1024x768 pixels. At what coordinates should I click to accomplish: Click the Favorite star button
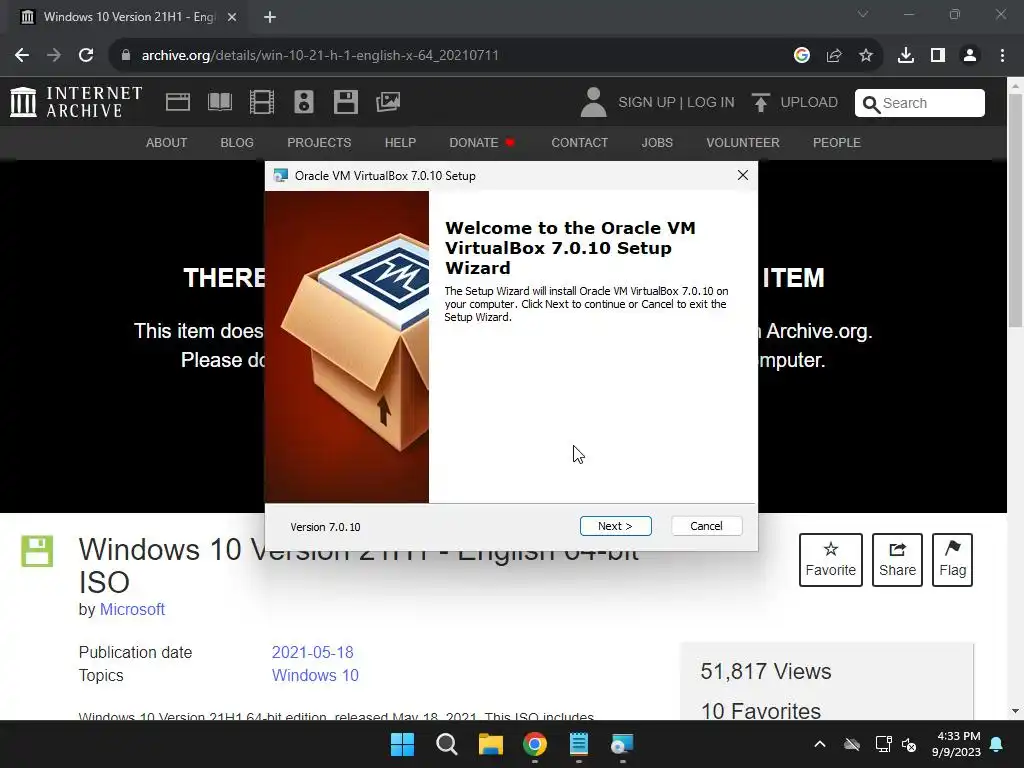pyautogui.click(x=831, y=560)
